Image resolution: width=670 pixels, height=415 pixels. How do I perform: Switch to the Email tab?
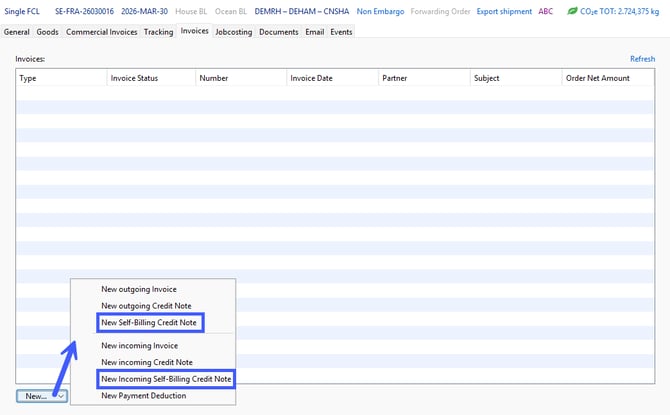pos(314,32)
